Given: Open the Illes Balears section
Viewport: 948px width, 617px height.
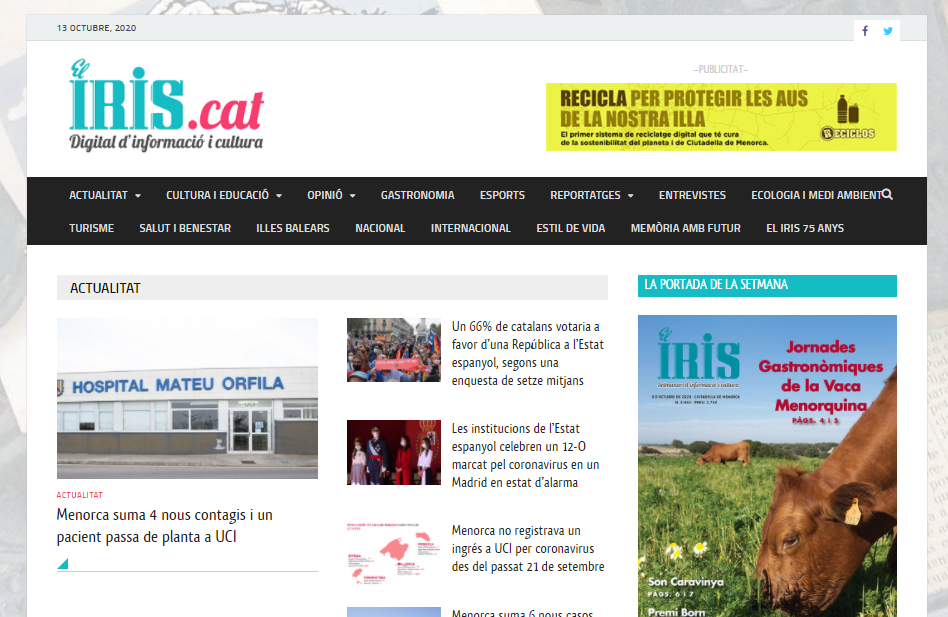Looking at the screenshot, I should click(293, 228).
